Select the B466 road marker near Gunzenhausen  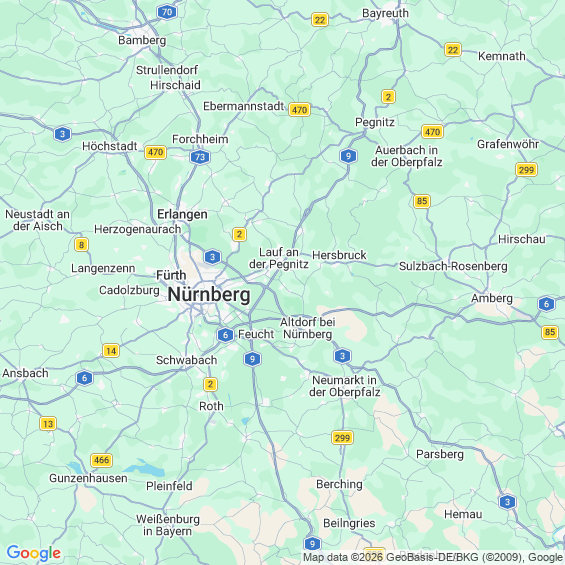click(x=101, y=460)
